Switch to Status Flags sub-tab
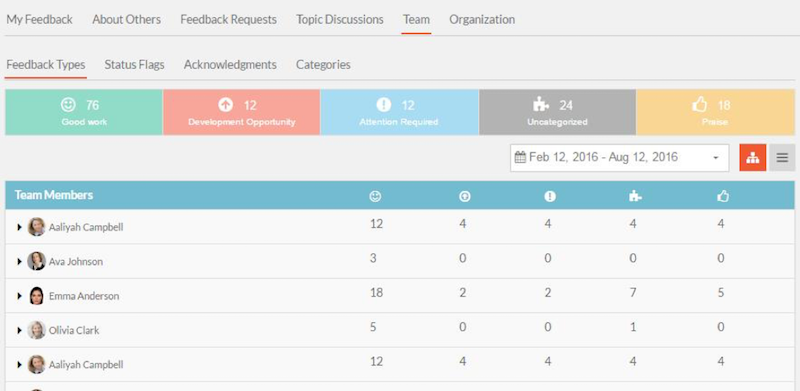The height and width of the screenshot is (391, 800). point(135,65)
